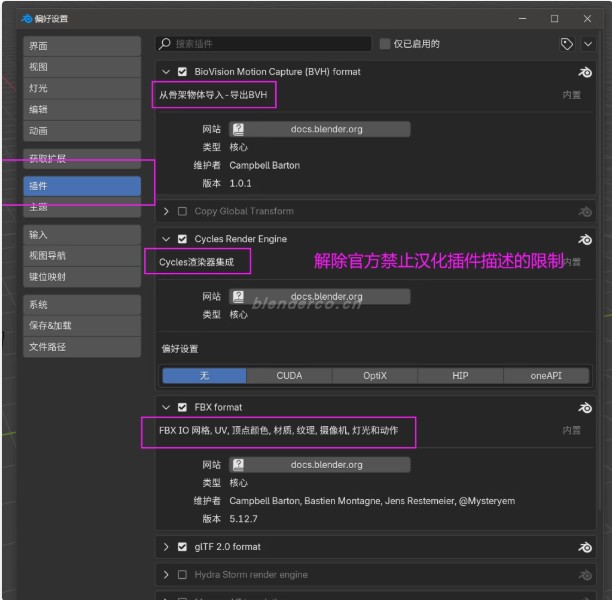
Task: Open 灯光 preferences section
Action: tap(82, 88)
